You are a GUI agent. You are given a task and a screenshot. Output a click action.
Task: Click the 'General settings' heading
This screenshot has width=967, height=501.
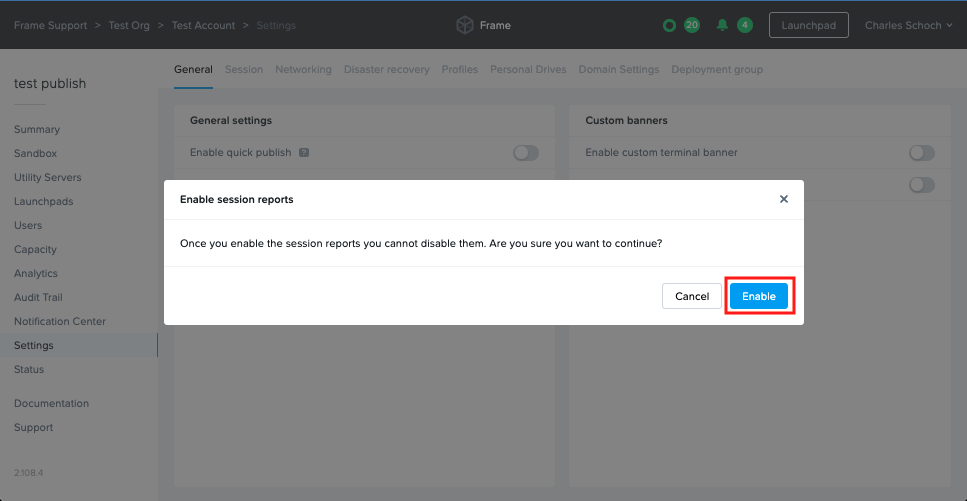click(x=231, y=120)
